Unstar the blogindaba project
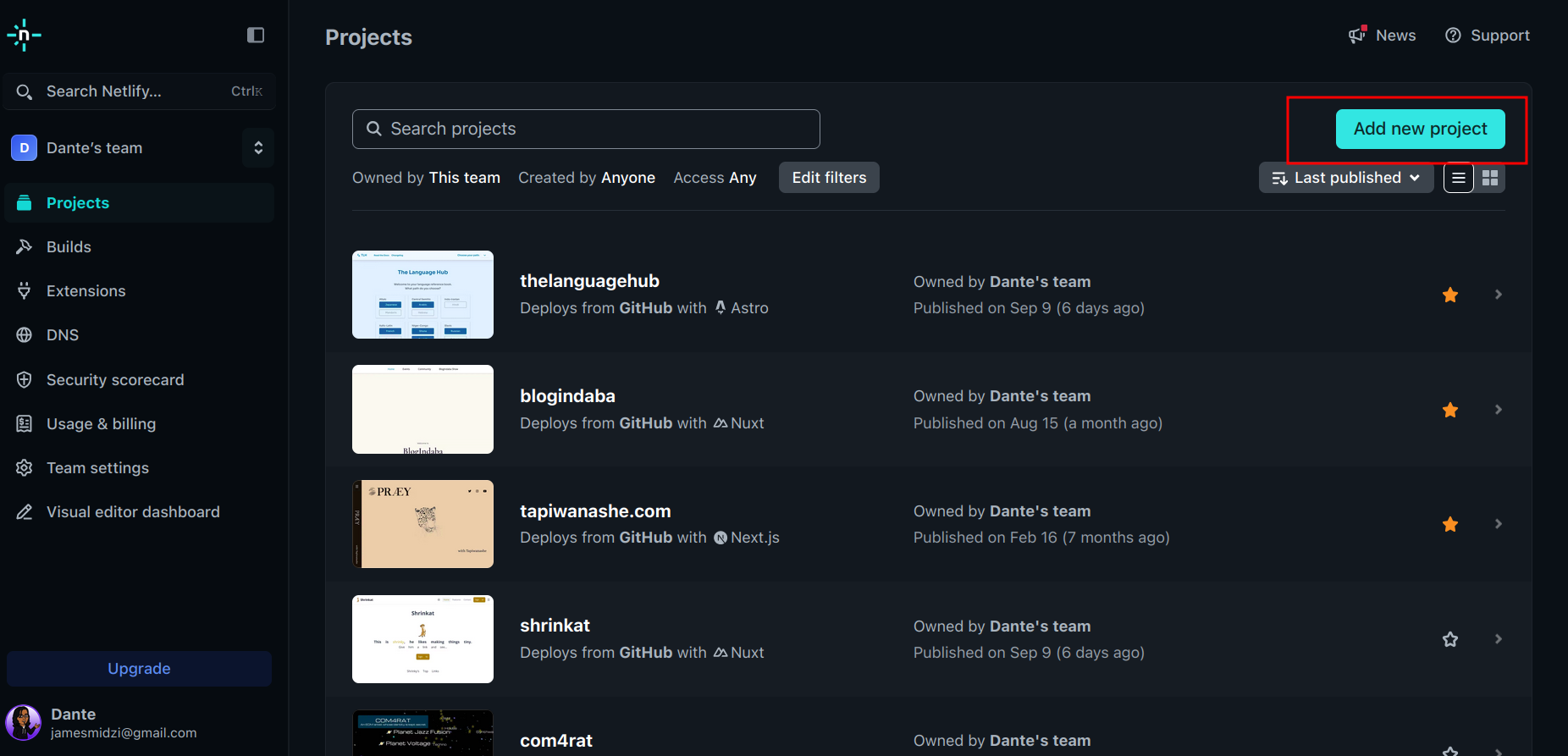 tap(1450, 410)
